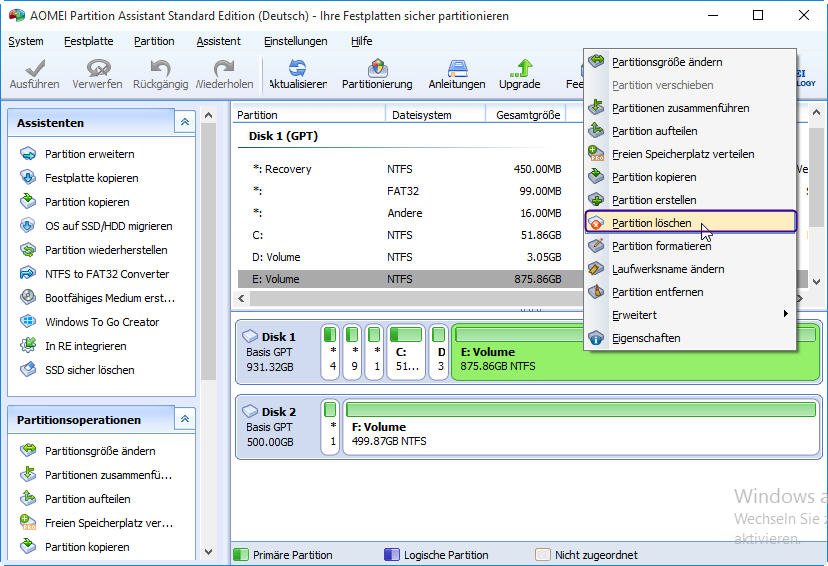828x566 pixels.
Task: Choose Partition kopieren in context menu
Action: point(691,177)
